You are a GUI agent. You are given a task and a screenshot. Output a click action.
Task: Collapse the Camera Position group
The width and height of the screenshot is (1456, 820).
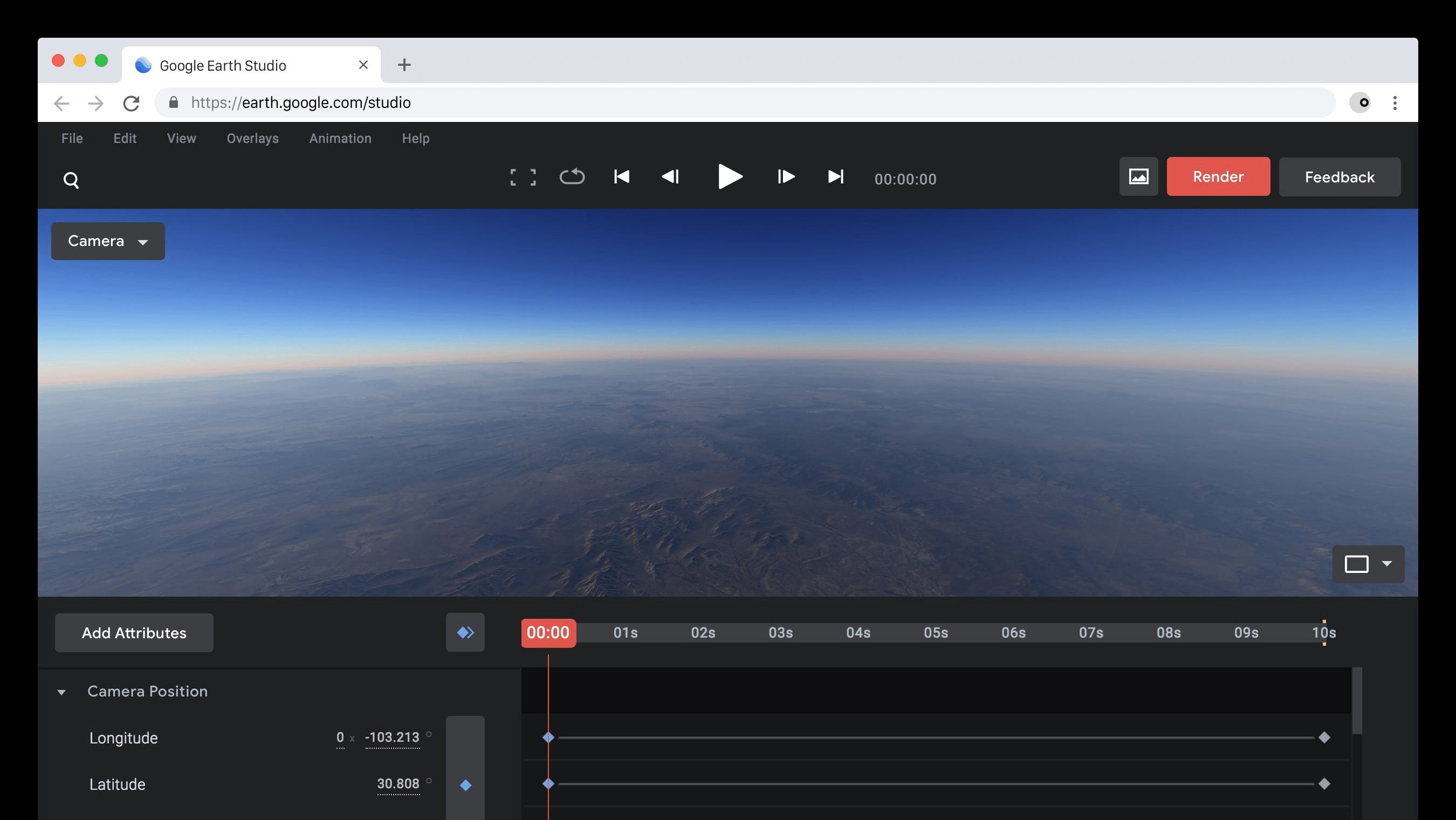coord(61,692)
